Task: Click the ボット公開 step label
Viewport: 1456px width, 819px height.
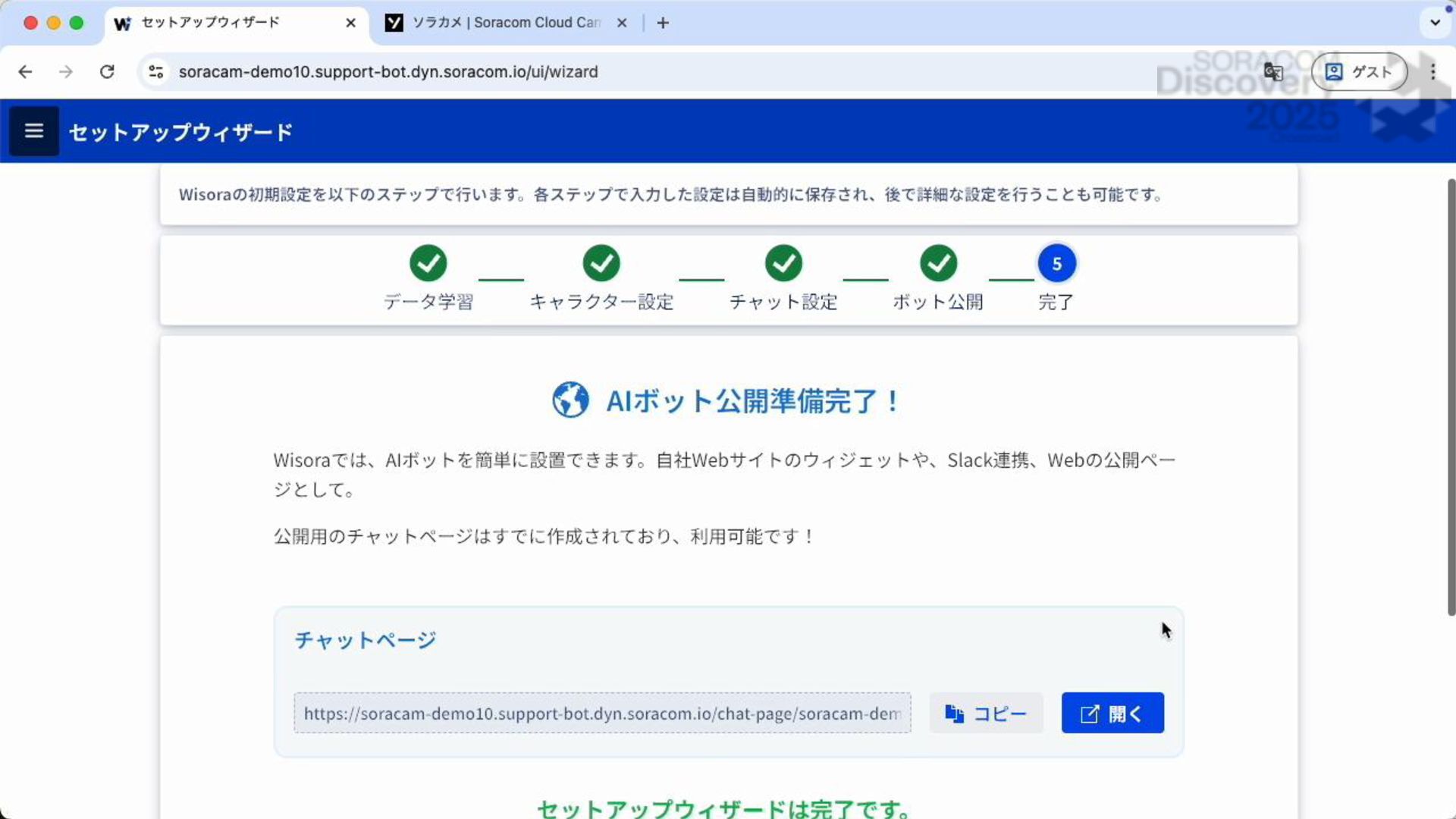Action: [x=938, y=302]
